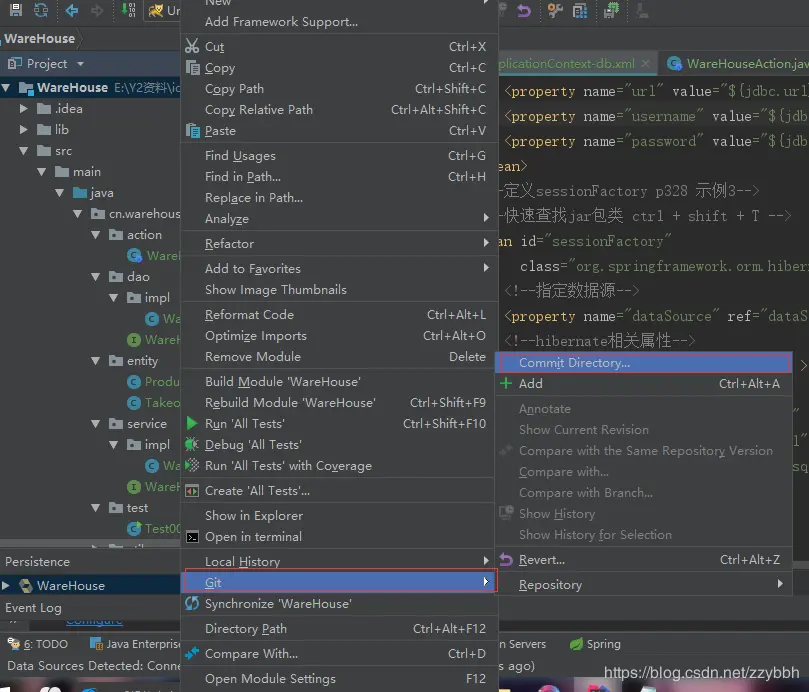Open Add to Favorites submenu
The width and height of the screenshot is (809, 692).
tap(340, 268)
